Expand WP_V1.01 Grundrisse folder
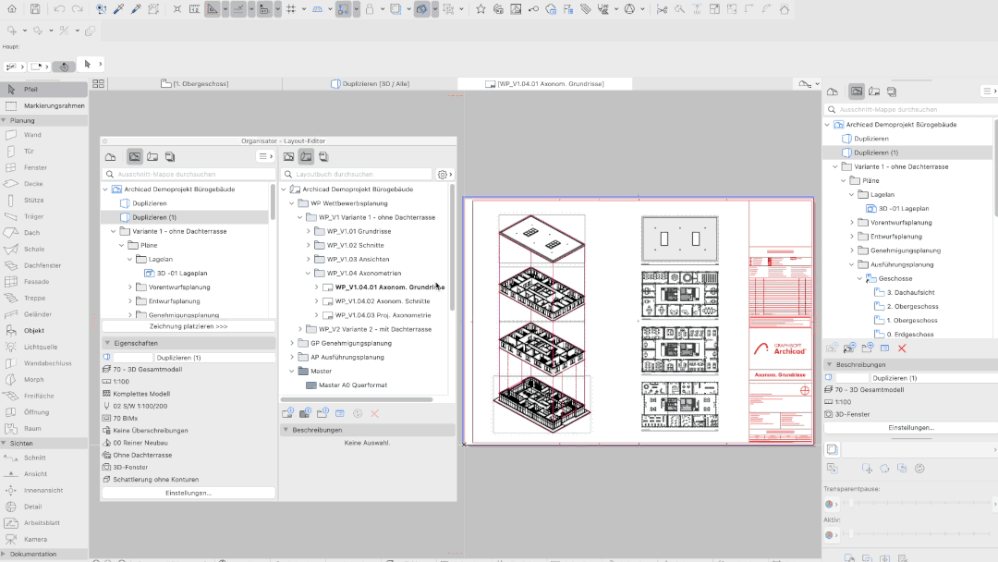 coord(310,231)
